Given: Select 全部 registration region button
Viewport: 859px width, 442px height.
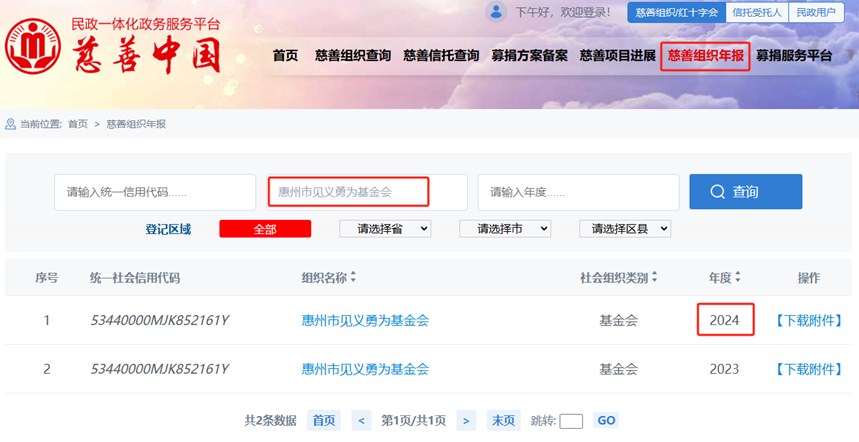Looking at the screenshot, I should coord(265,229).
